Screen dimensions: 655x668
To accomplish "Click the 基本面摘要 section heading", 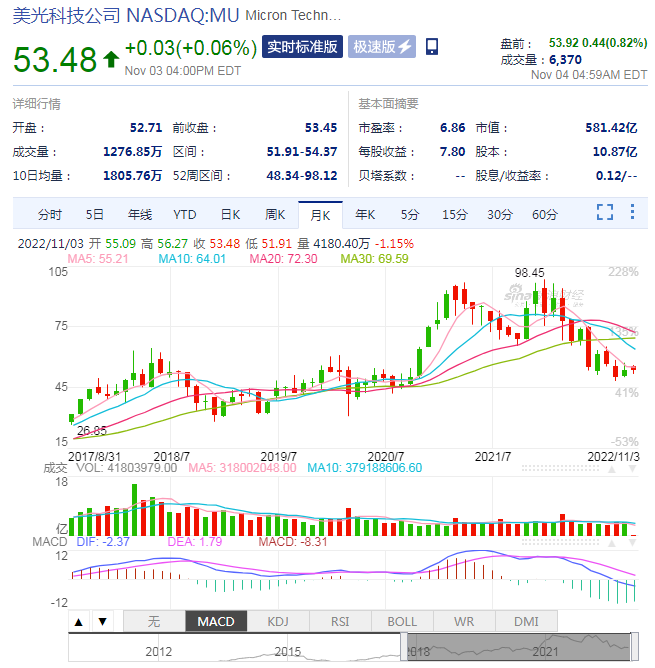I will 388,104.
